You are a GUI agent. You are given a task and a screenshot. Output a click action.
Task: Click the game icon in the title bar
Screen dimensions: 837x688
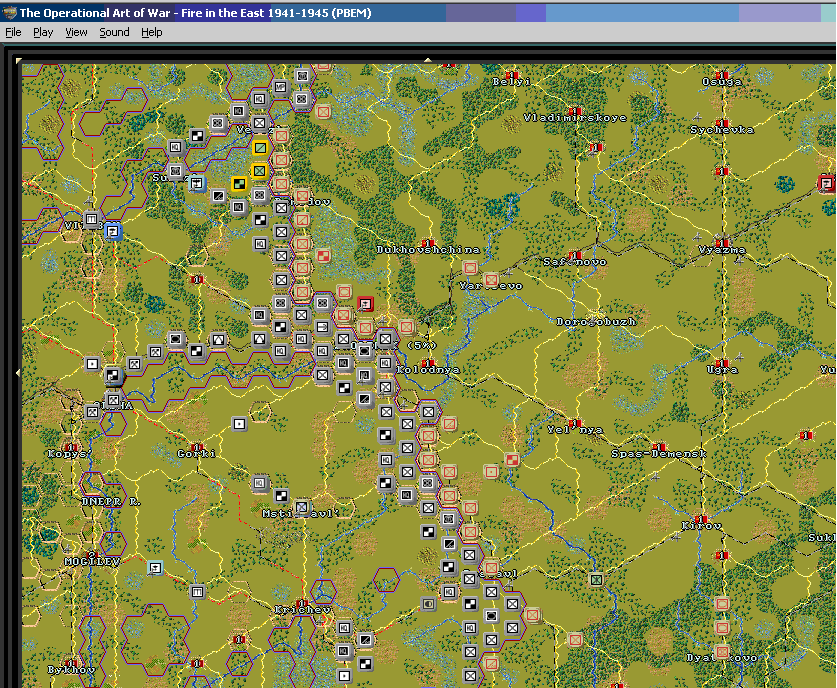(x=10, y=12)
